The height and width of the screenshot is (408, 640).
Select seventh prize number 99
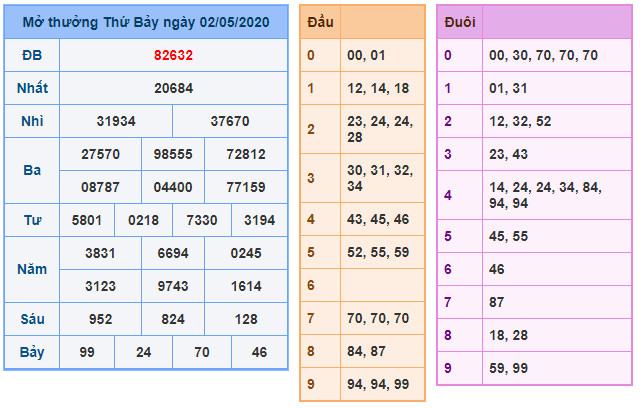[87, 352]
